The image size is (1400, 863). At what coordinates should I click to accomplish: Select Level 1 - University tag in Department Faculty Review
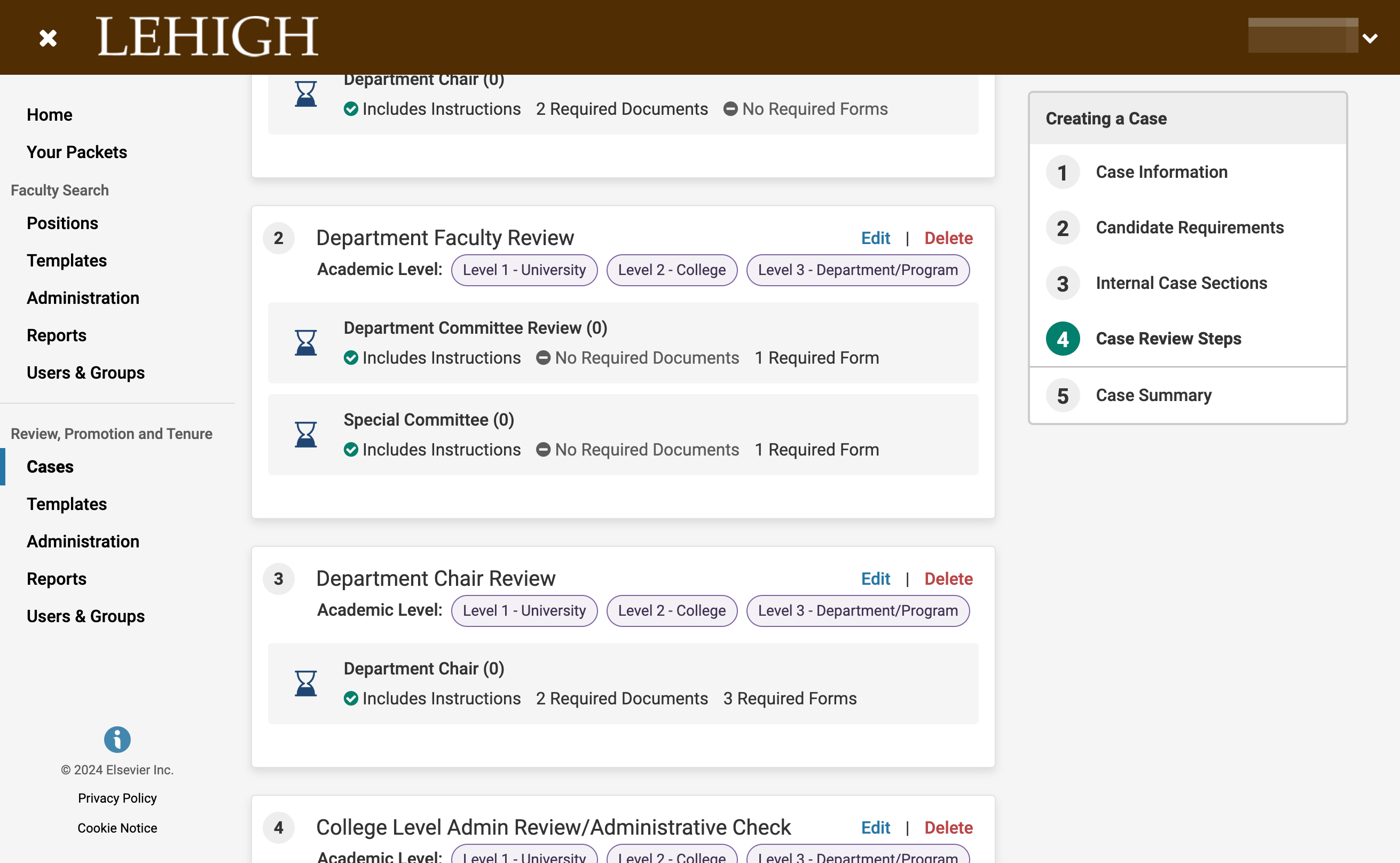point(524,270)
